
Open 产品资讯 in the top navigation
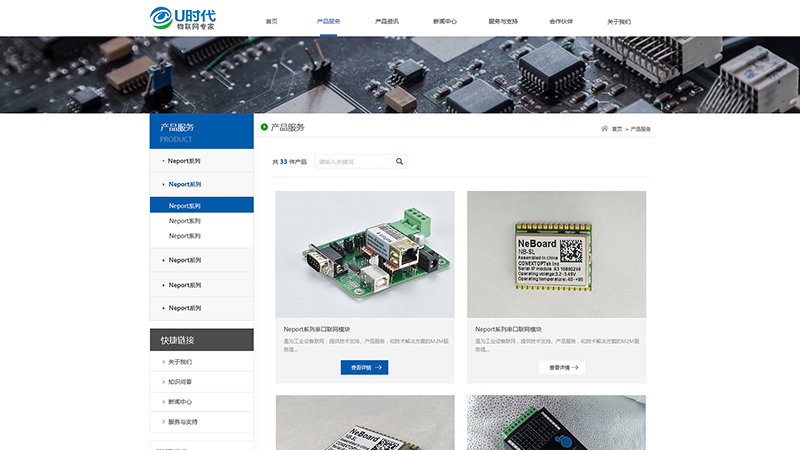click(x=387, y=21)
